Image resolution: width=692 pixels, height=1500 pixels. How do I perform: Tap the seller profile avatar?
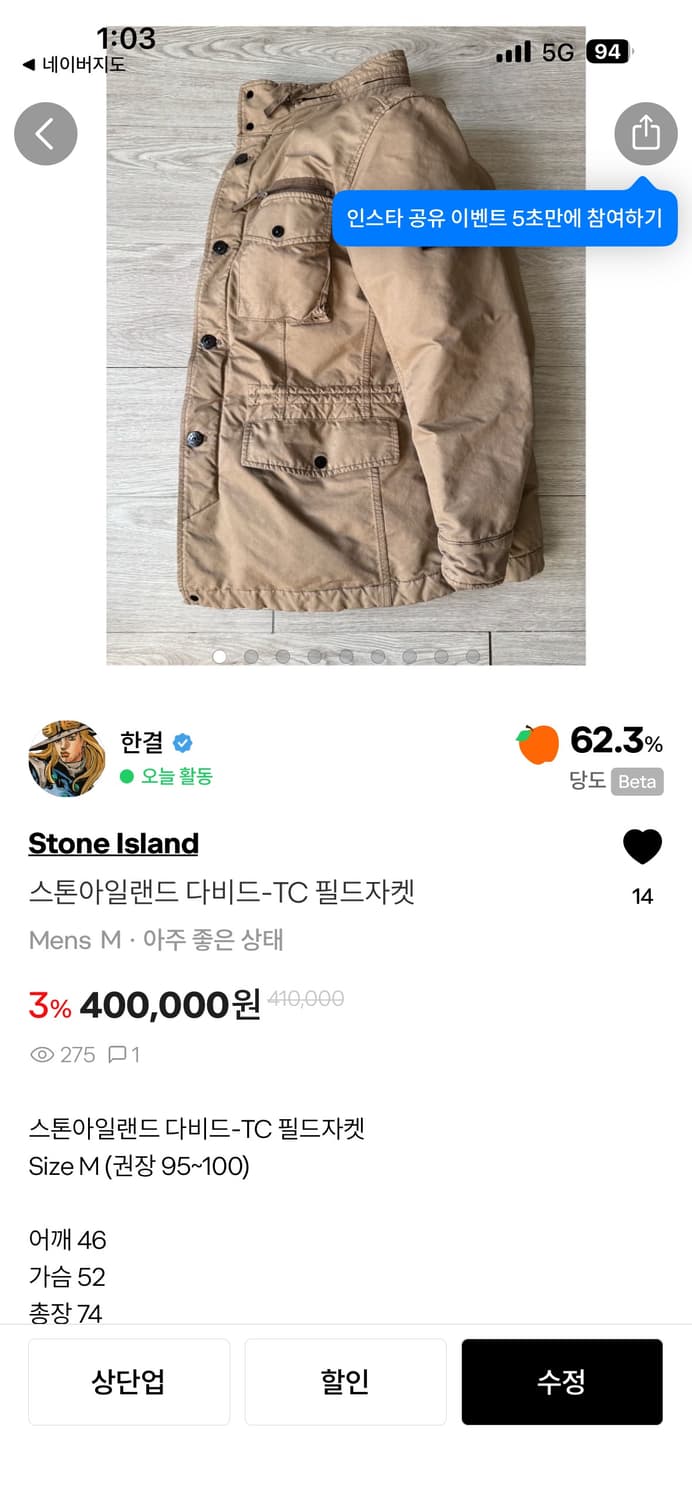67,759
